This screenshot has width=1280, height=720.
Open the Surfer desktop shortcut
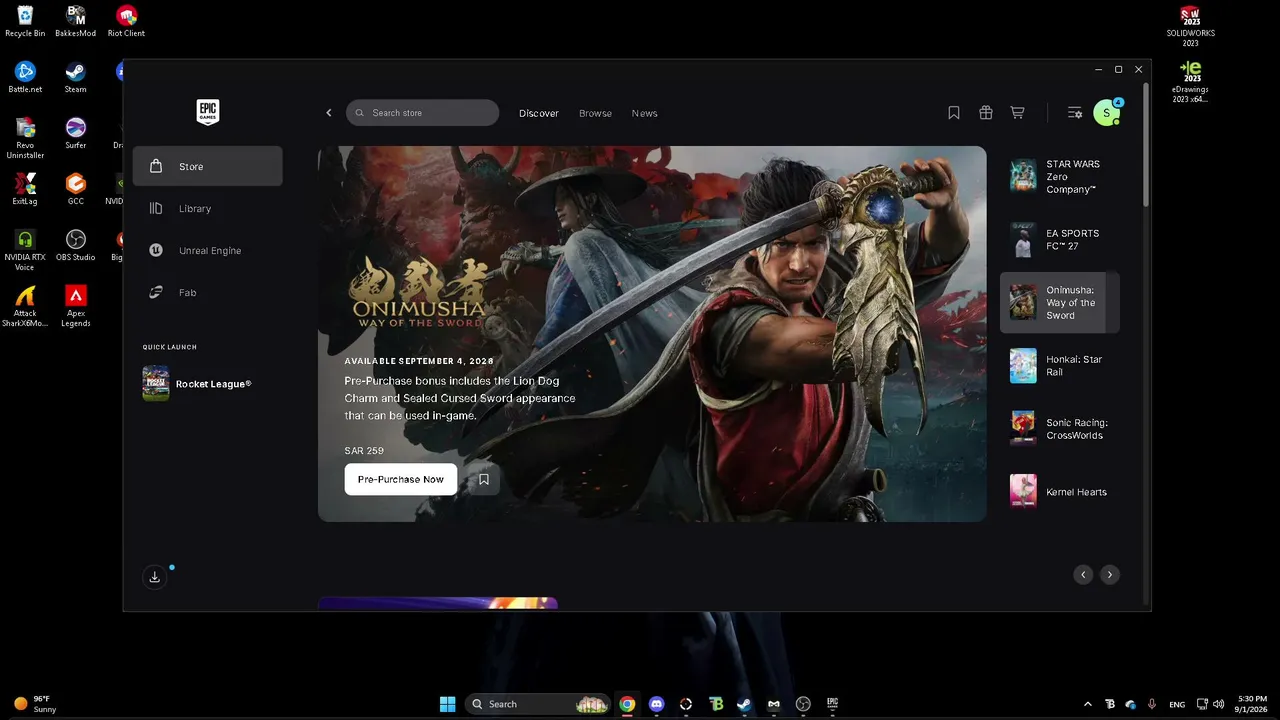(75, 133)
